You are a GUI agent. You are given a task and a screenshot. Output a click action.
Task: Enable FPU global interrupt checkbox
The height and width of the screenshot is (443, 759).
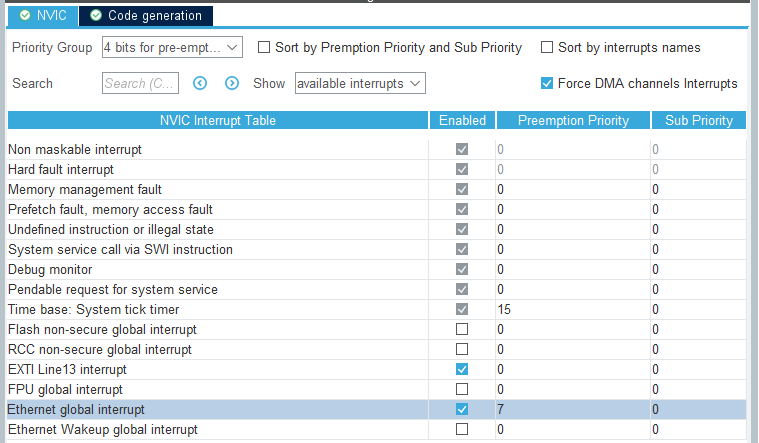pyautogui.click(x=461, y=389)
